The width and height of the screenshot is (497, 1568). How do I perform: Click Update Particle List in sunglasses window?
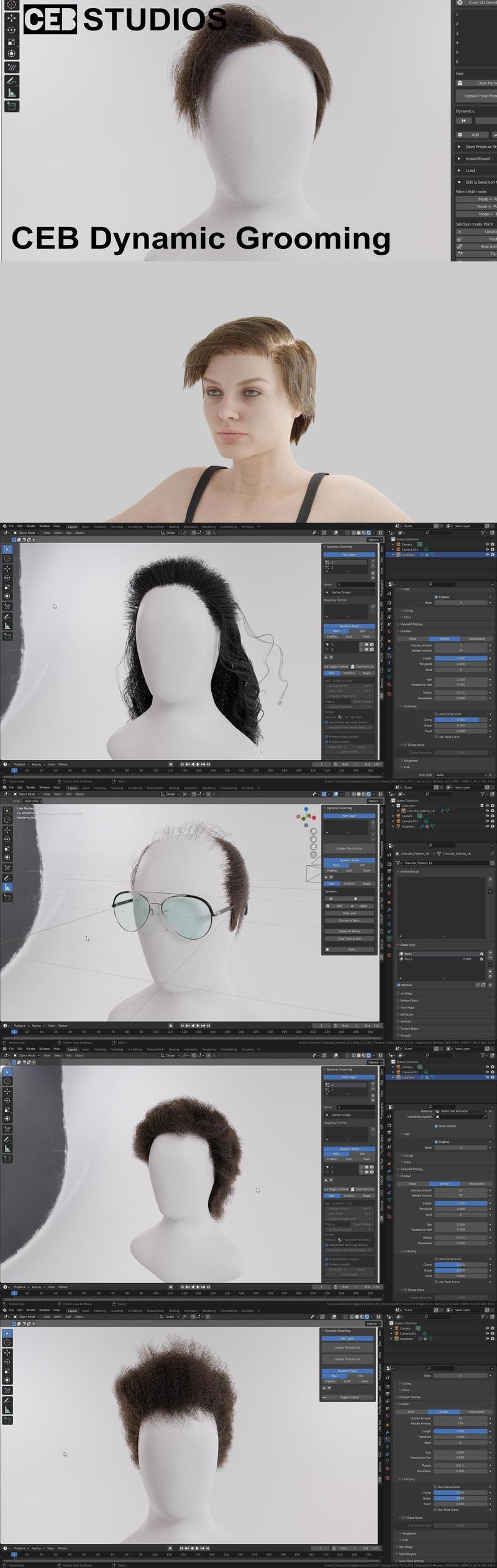[349, 848]
